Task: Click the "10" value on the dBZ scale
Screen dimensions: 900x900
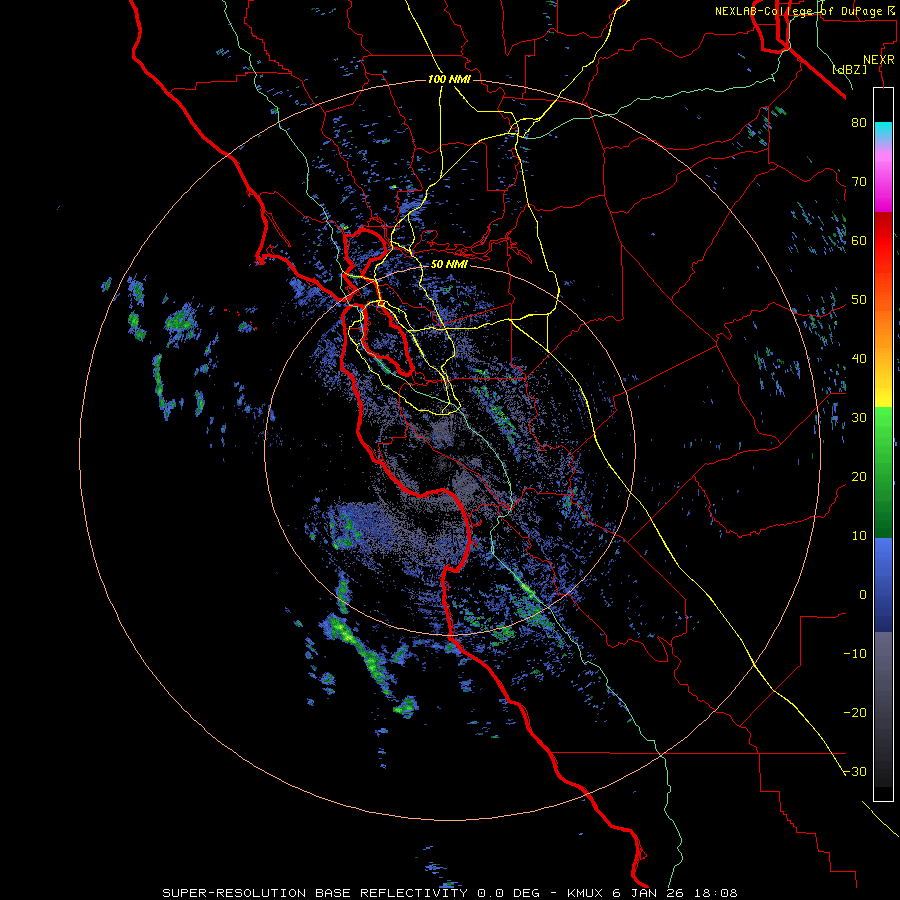Action: 859,536
